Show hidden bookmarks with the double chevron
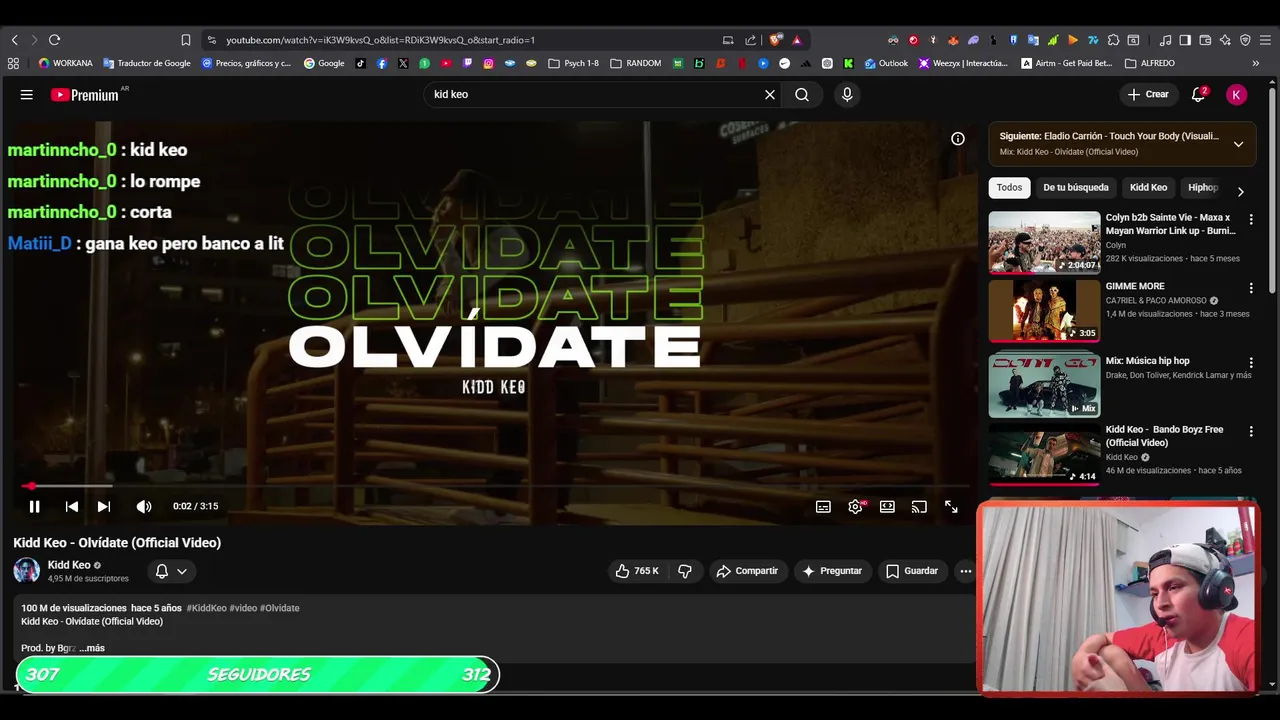Viewport: 1280px width, 720px height. click(x=1256, y=63)
